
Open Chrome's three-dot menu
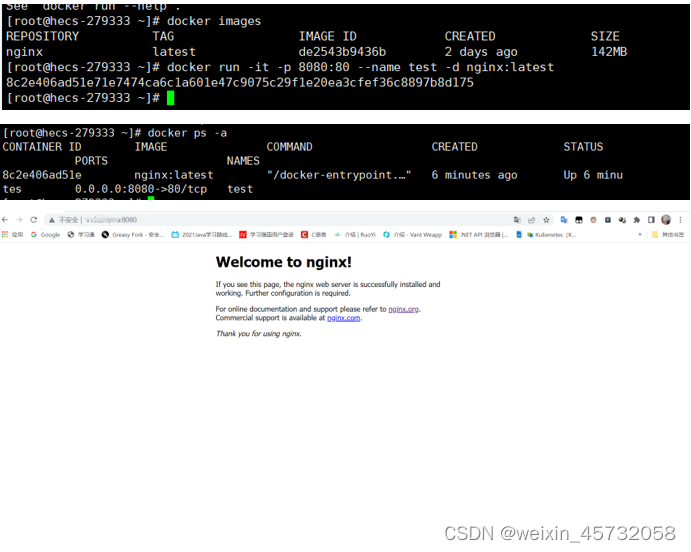pyautogui.click(x=680, y=219)
